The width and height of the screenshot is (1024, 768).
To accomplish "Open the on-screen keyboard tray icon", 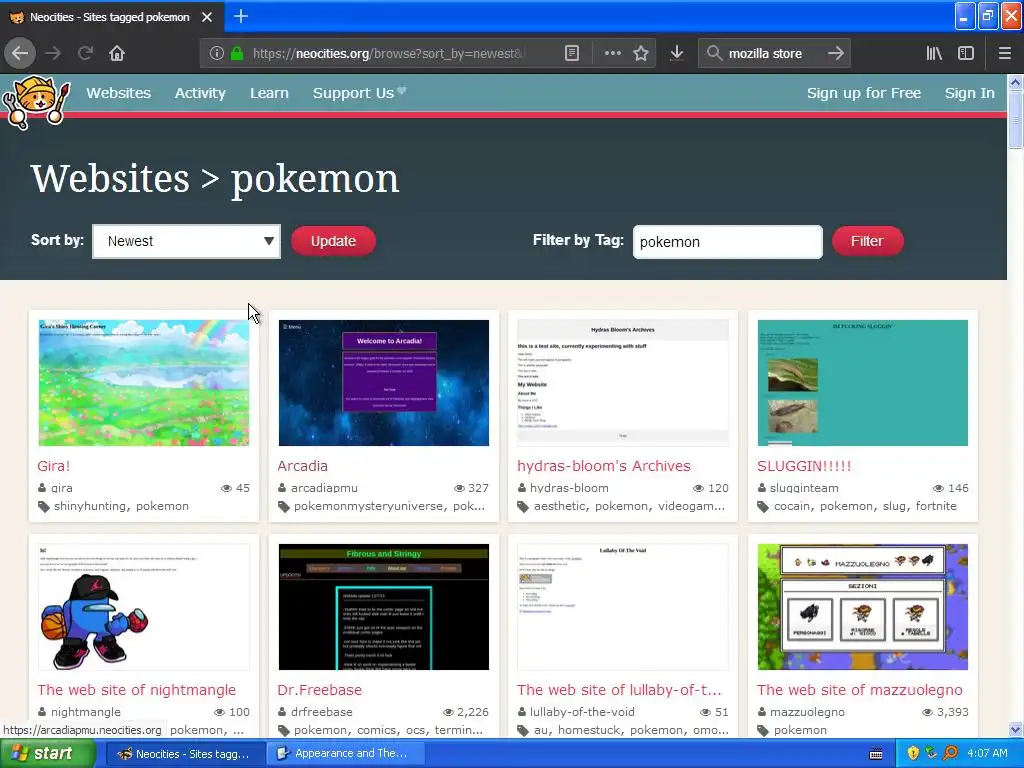I will 876,754.
